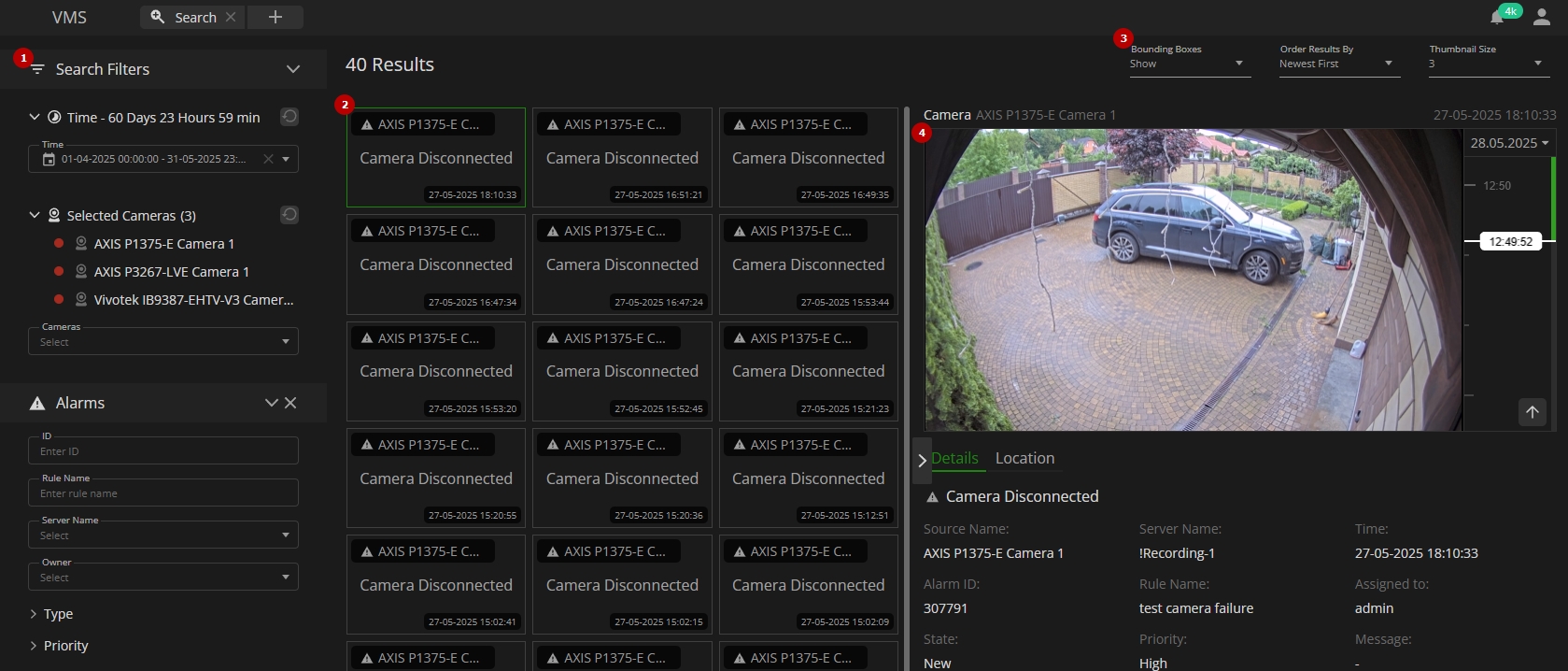
Task: Open result card timestamped 27-05-2025 16:49:35
Action: tap(809, 157)
